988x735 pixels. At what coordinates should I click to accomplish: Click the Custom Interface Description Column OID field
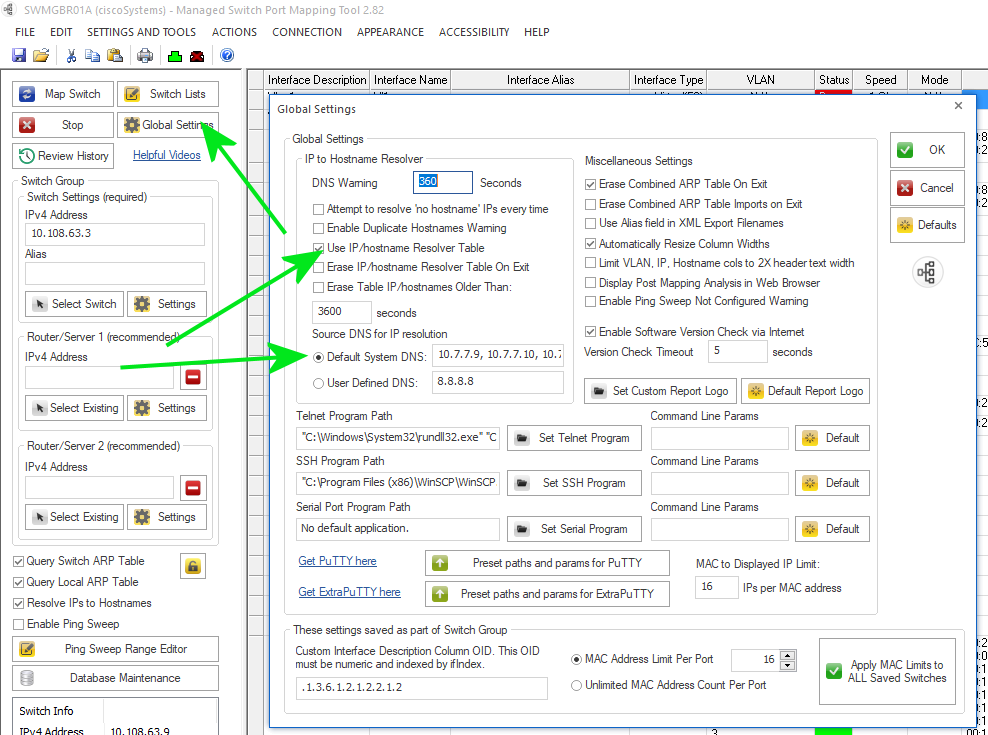coord(422,688)
